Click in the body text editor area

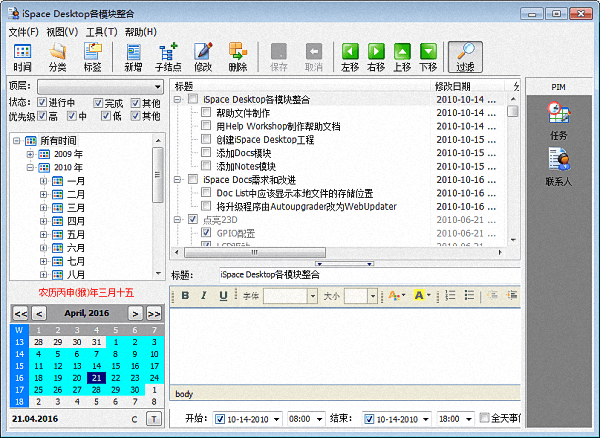345,346
